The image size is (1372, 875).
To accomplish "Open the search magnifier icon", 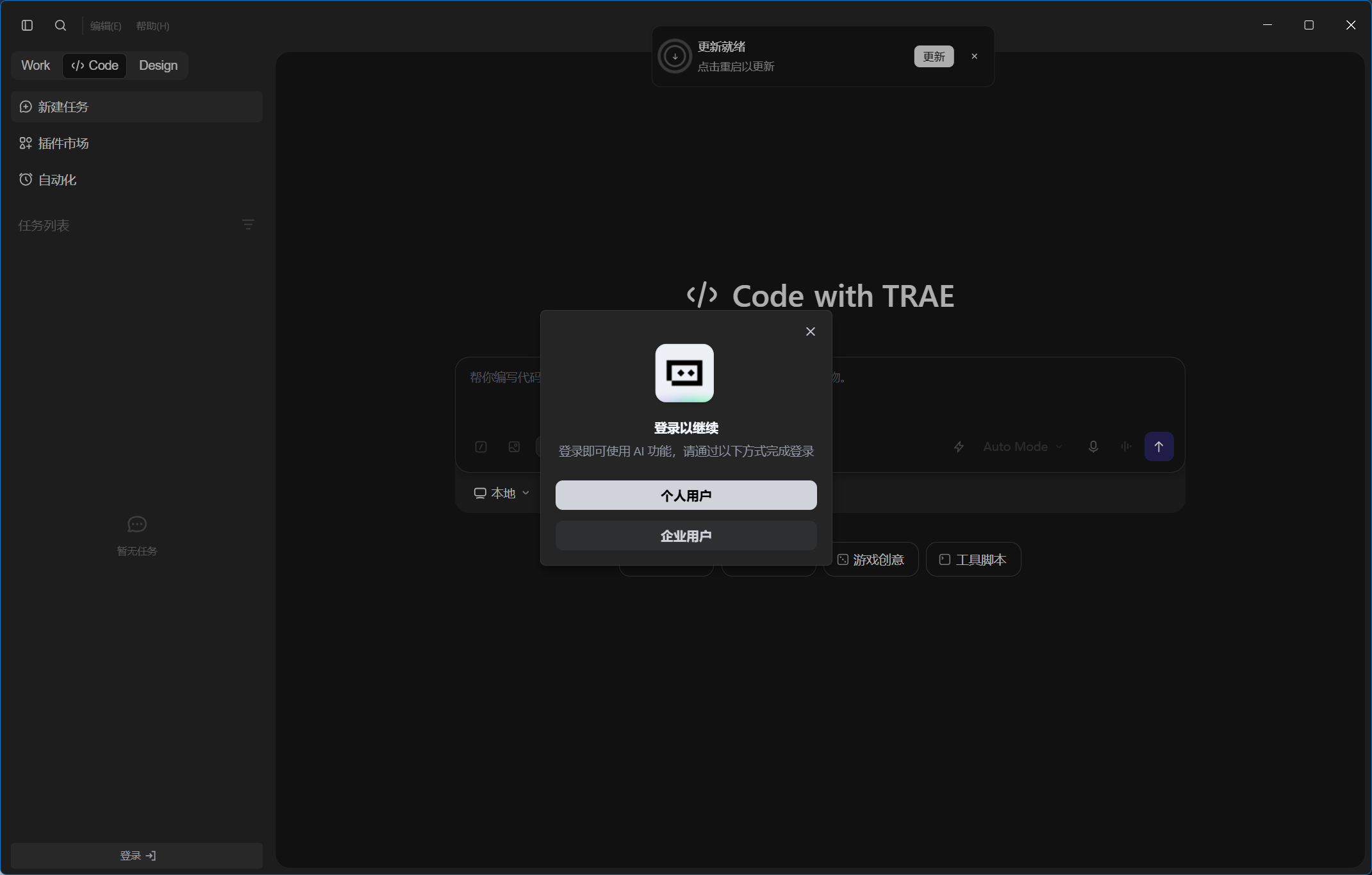I will [x=60, y=26].
